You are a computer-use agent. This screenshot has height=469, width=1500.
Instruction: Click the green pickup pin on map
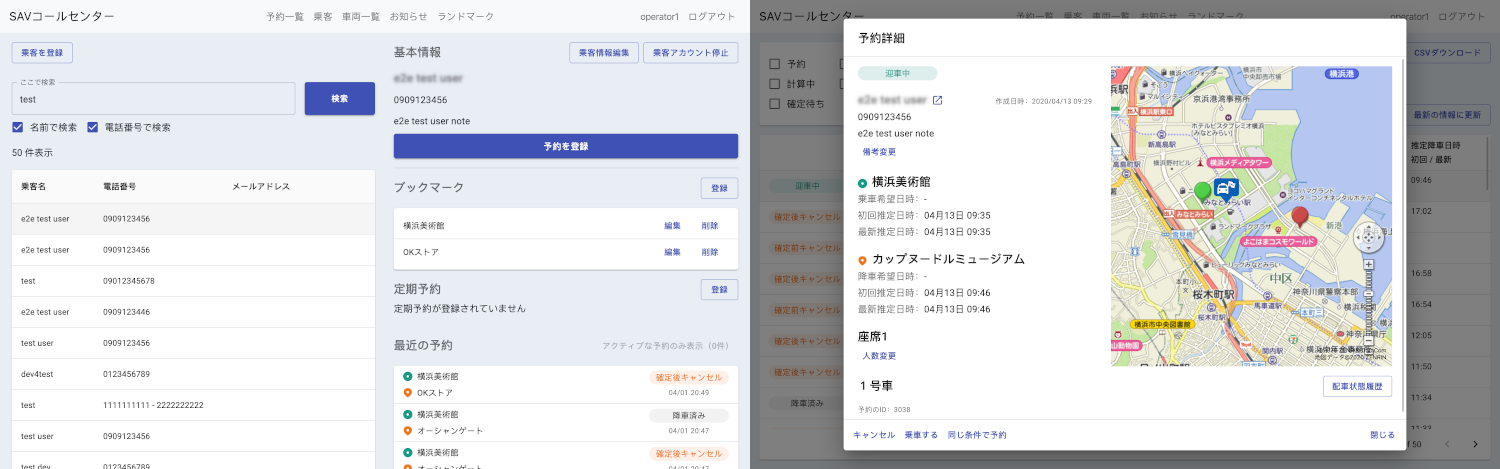click(x=1203, y=190)
